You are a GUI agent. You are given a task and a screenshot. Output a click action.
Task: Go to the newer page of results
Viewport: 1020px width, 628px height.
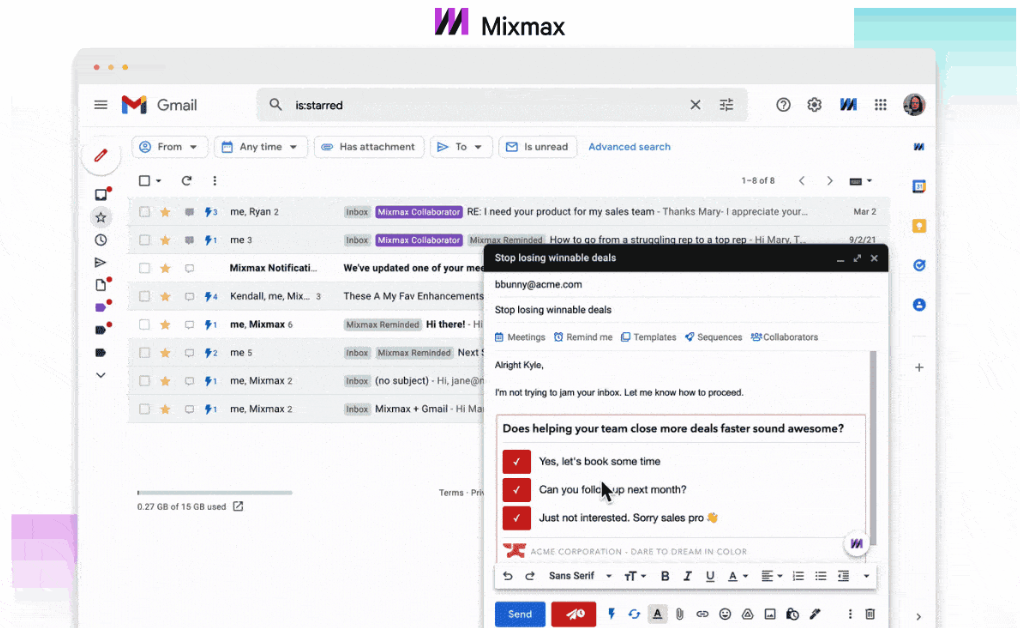pos(801,181)
